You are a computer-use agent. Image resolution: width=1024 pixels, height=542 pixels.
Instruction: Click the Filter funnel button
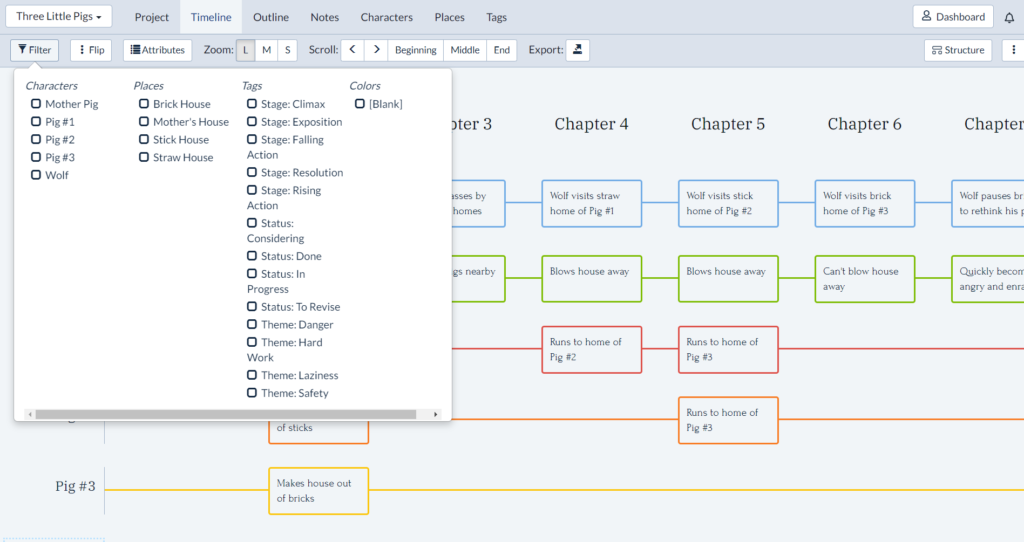tap(35, 50)
